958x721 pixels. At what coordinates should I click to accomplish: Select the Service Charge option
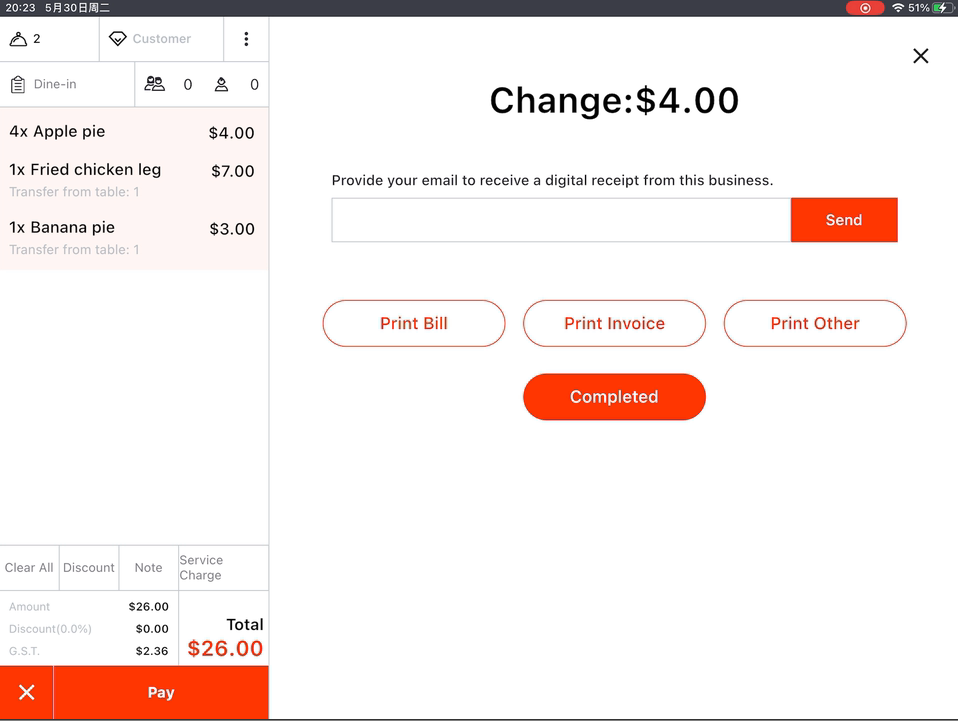pyautogui.click(x=222, y=568)
